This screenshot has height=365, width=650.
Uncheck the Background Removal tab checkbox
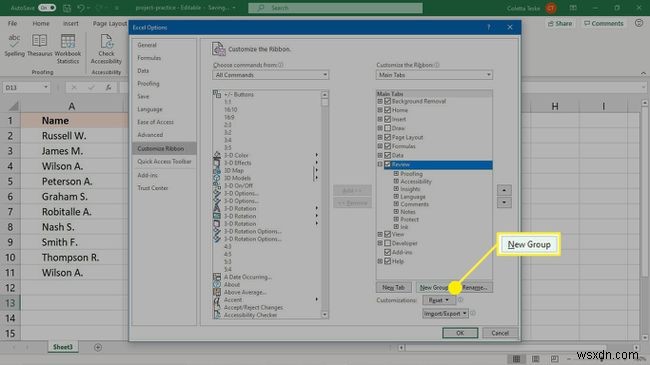pyautogui.click(x=388, y=101)
